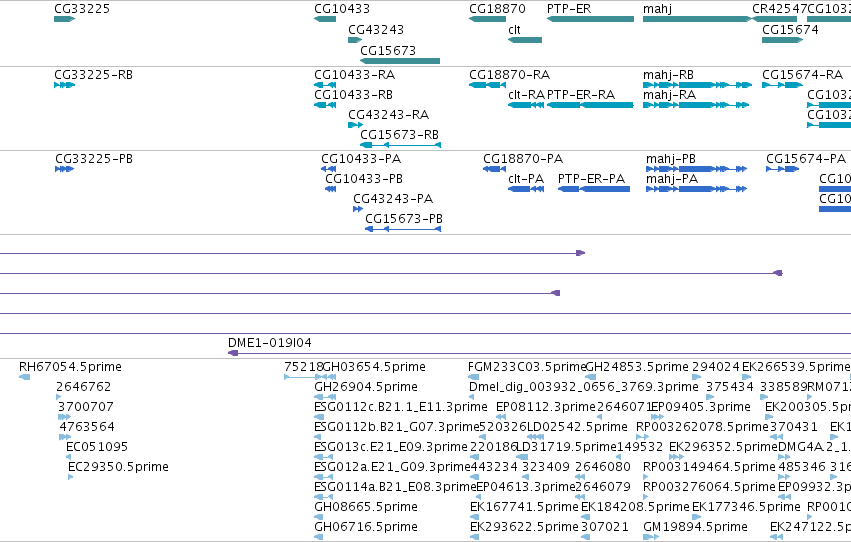Image resolution: width=851 pixels, height=542 pixels.
Task: Open EST entry EC051095
Action: point(97,447)
